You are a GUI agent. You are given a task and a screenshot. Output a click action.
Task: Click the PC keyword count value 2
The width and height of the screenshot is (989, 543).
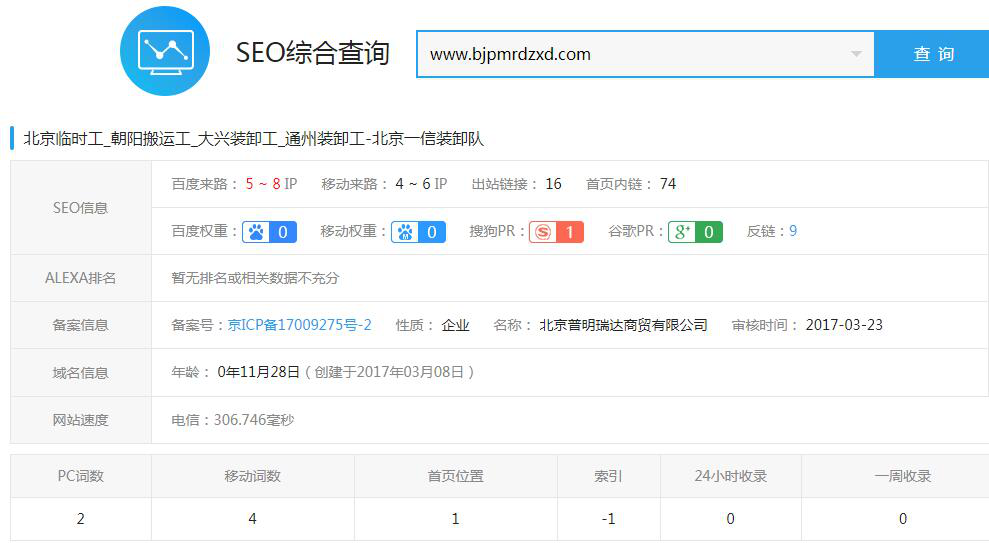click(x=81, y=518)
